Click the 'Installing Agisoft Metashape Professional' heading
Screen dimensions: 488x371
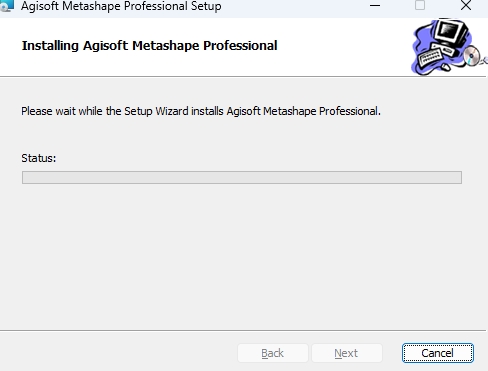coord(149,46)
